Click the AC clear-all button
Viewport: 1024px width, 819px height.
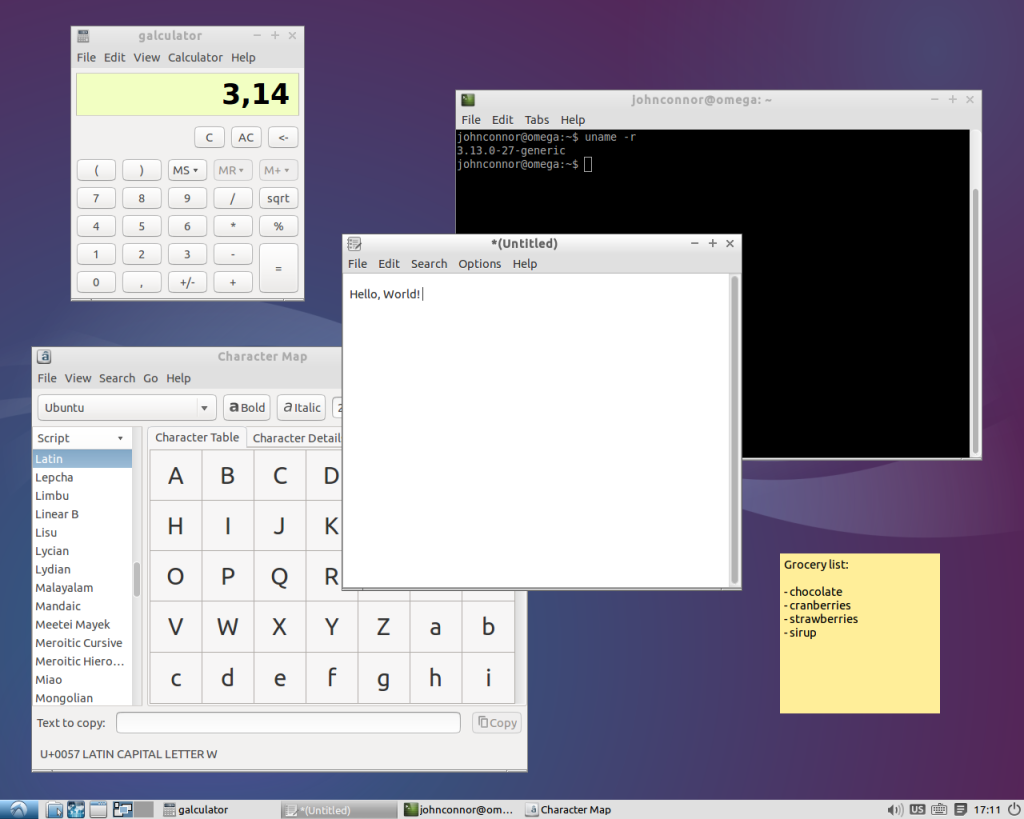[x=245, y=138]
